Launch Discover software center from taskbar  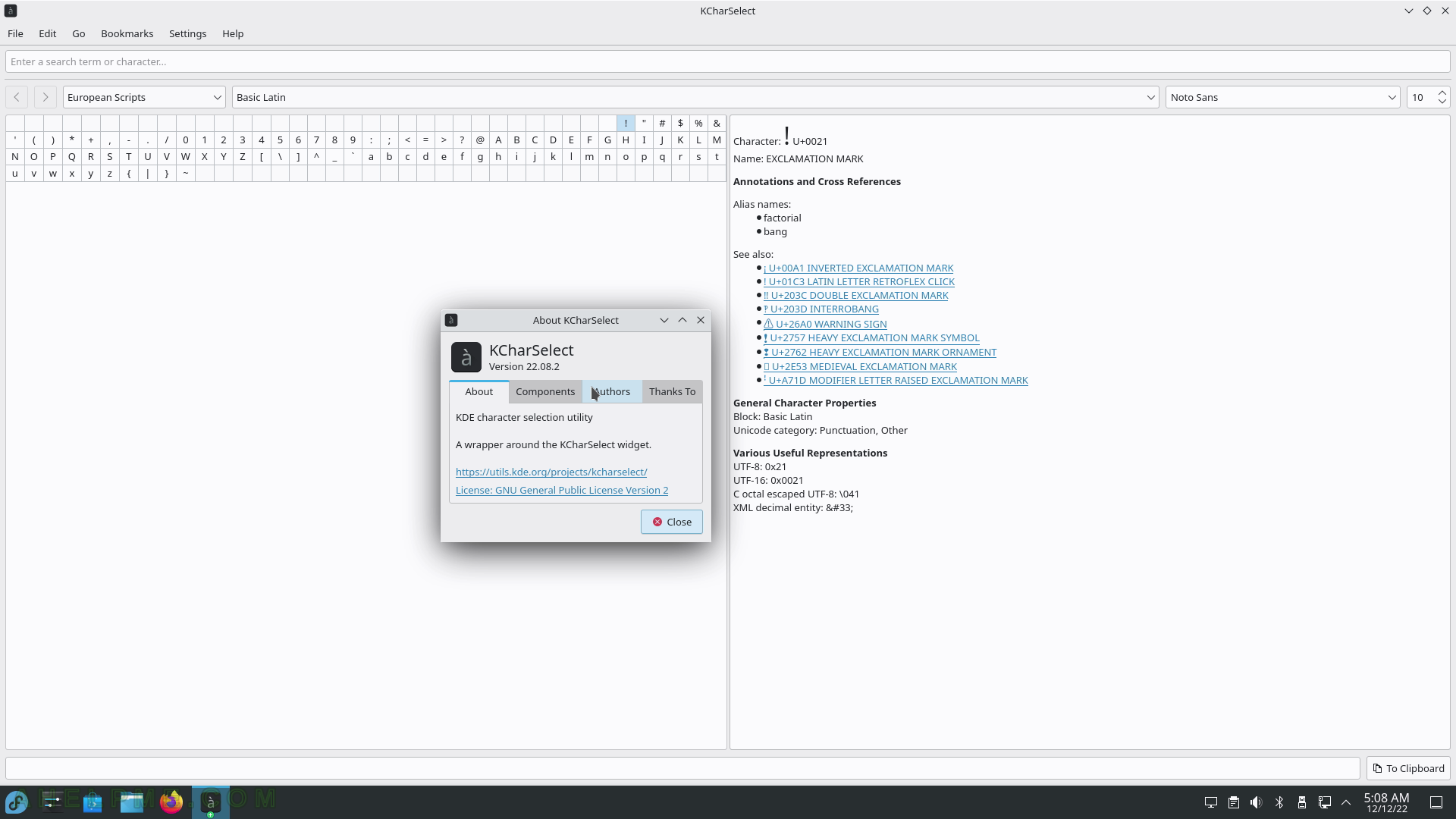(93, 802)
